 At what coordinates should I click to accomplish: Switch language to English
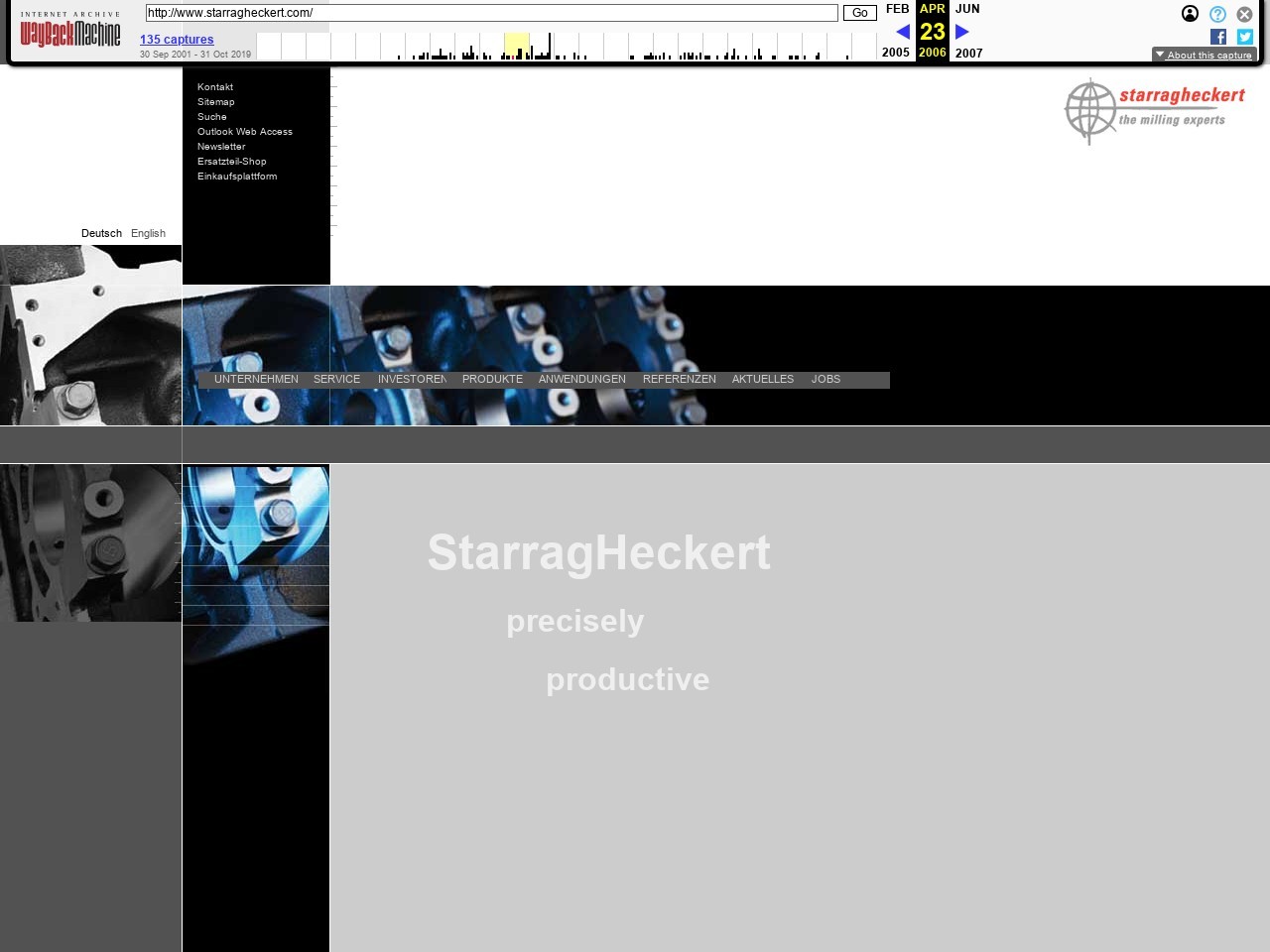(x=148, y=234)
